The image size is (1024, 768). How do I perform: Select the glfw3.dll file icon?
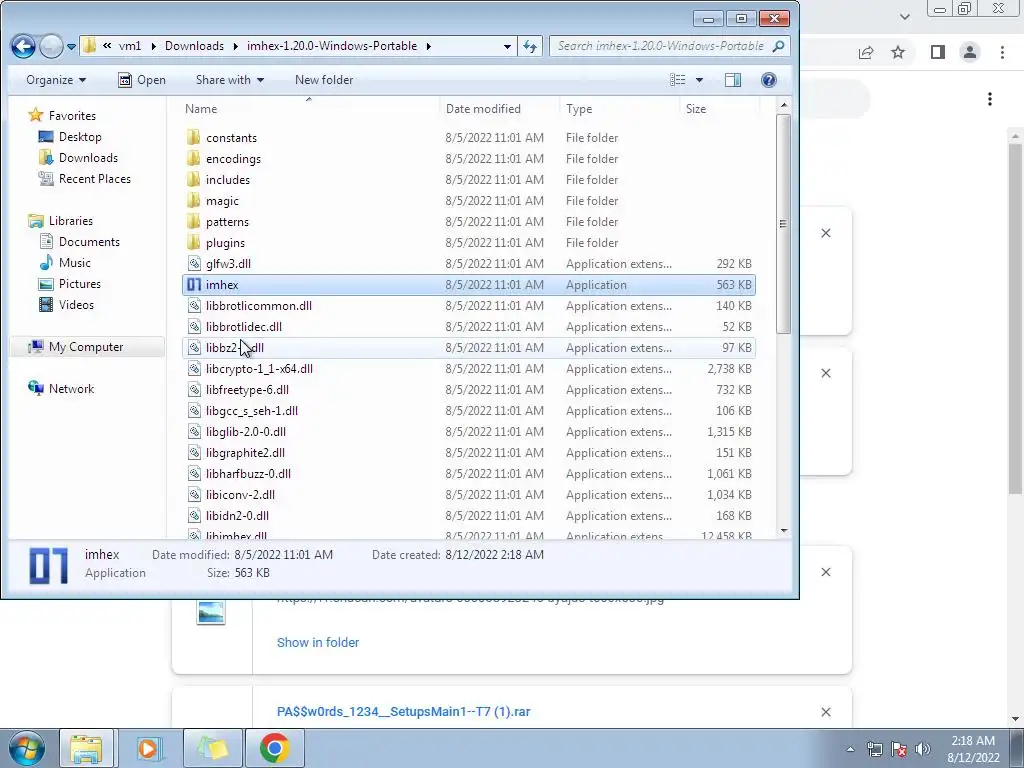click(x=194, y=263)
